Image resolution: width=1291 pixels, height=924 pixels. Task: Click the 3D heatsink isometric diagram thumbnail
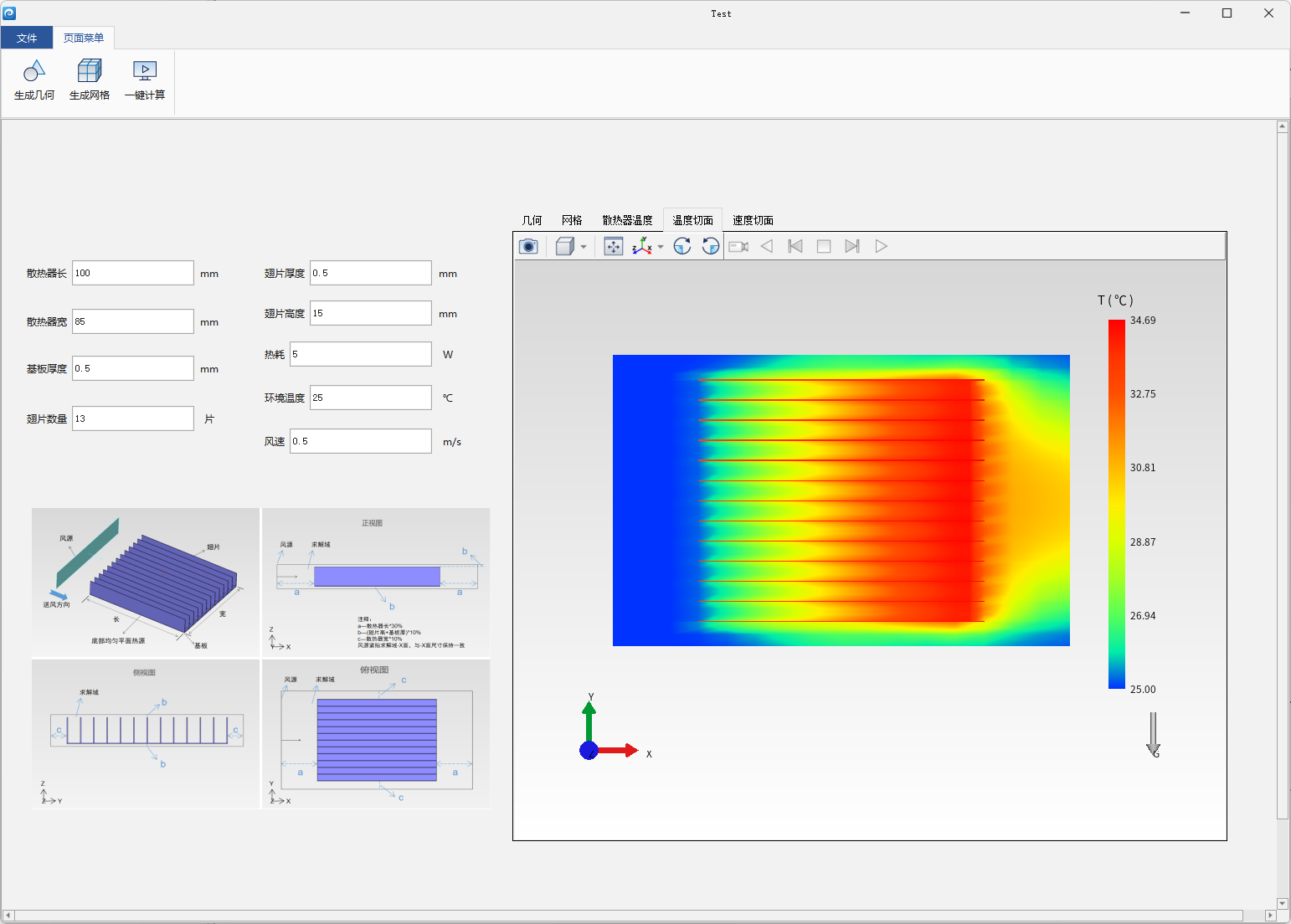pos(146,582)
